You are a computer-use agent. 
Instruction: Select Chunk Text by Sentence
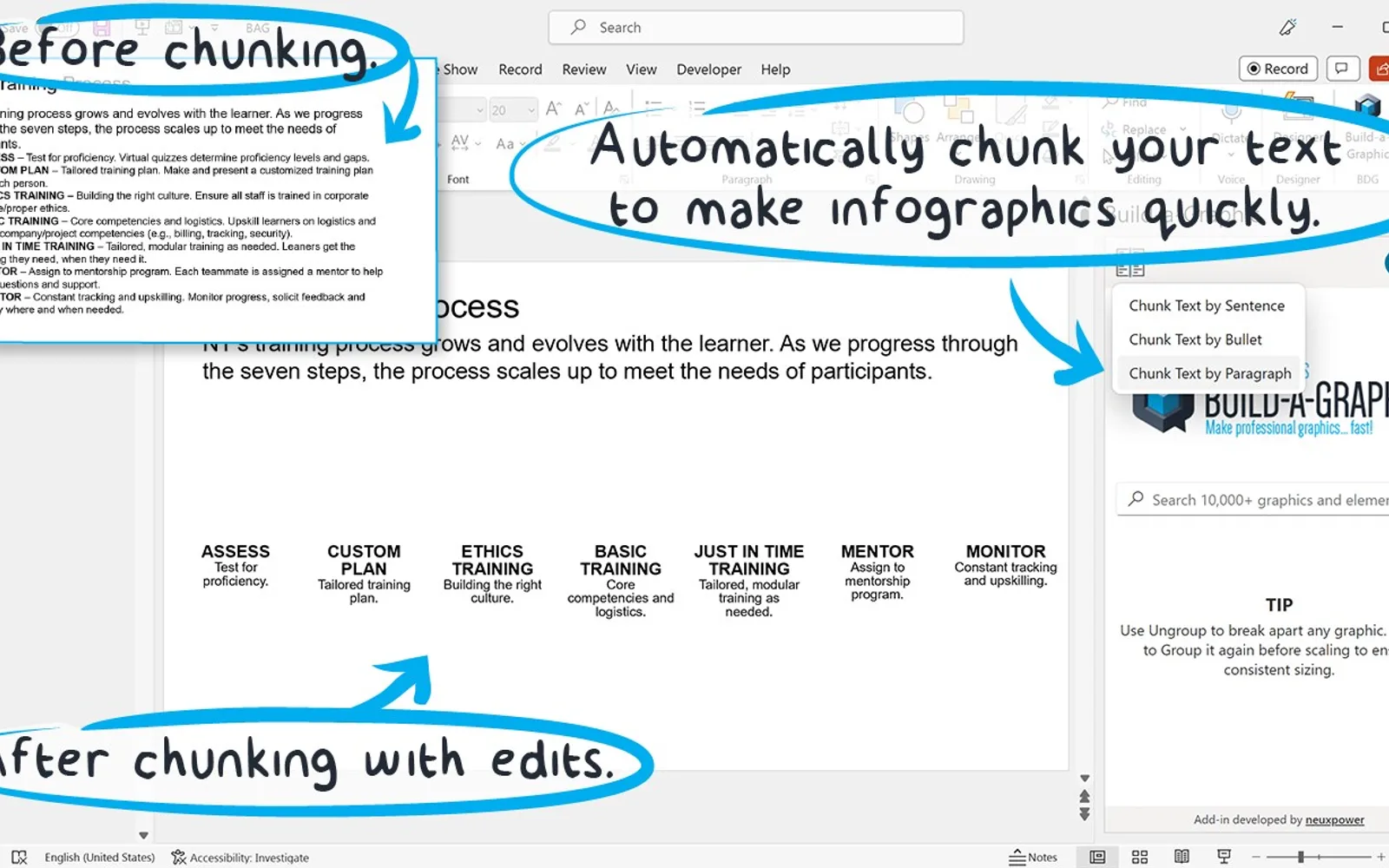(1207, 306)
